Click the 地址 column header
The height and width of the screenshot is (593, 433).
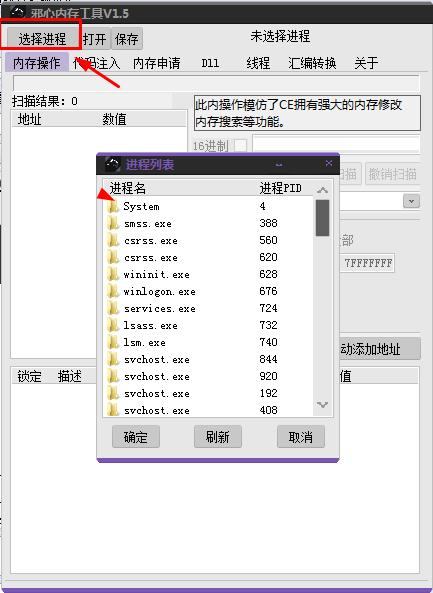tap(29, 120)
